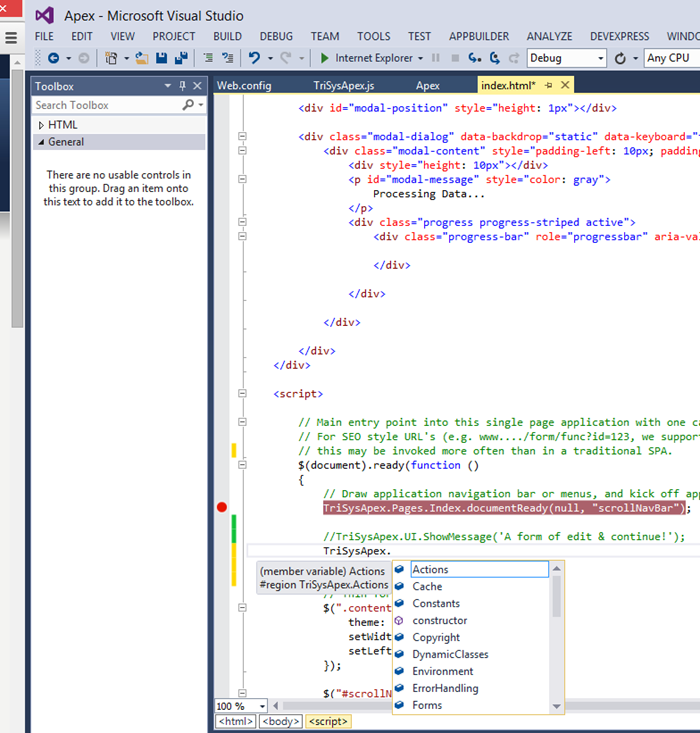Viewport: 700px width, 733px height.
Task: Switch to the TriSysApex.js tab
Action: [x=344, y=86]
